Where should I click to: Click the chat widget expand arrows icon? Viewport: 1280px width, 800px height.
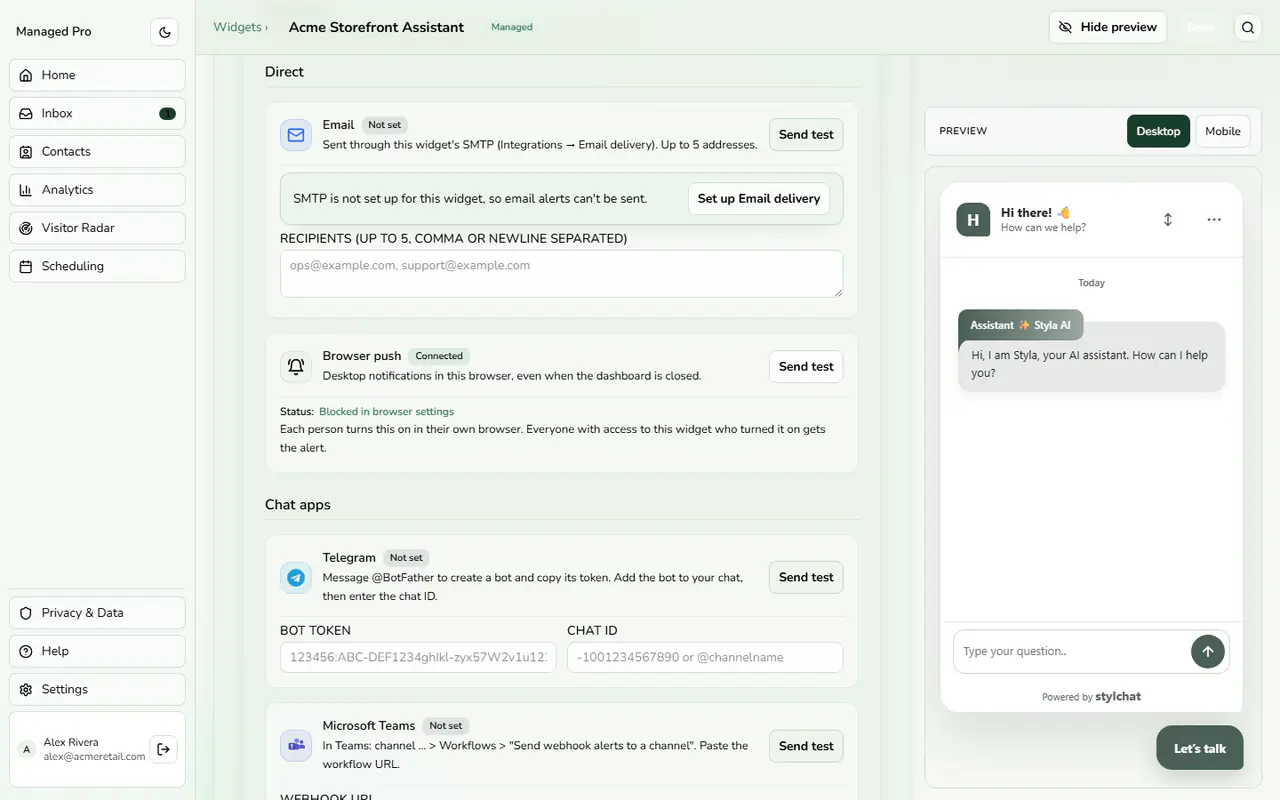[1167, 219]
